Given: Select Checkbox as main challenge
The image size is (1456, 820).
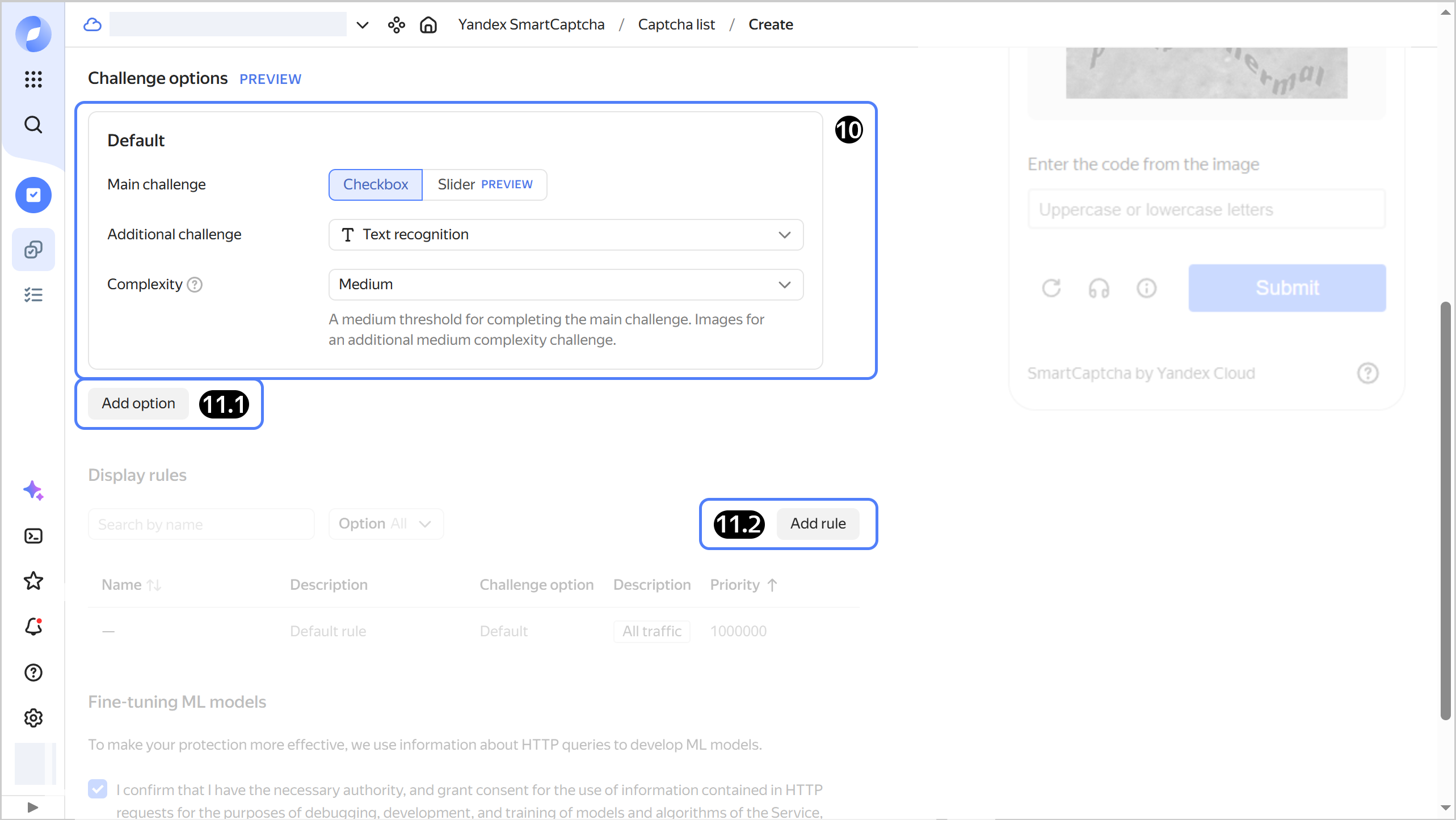Looking at the screenshot, I should [376, 185].
